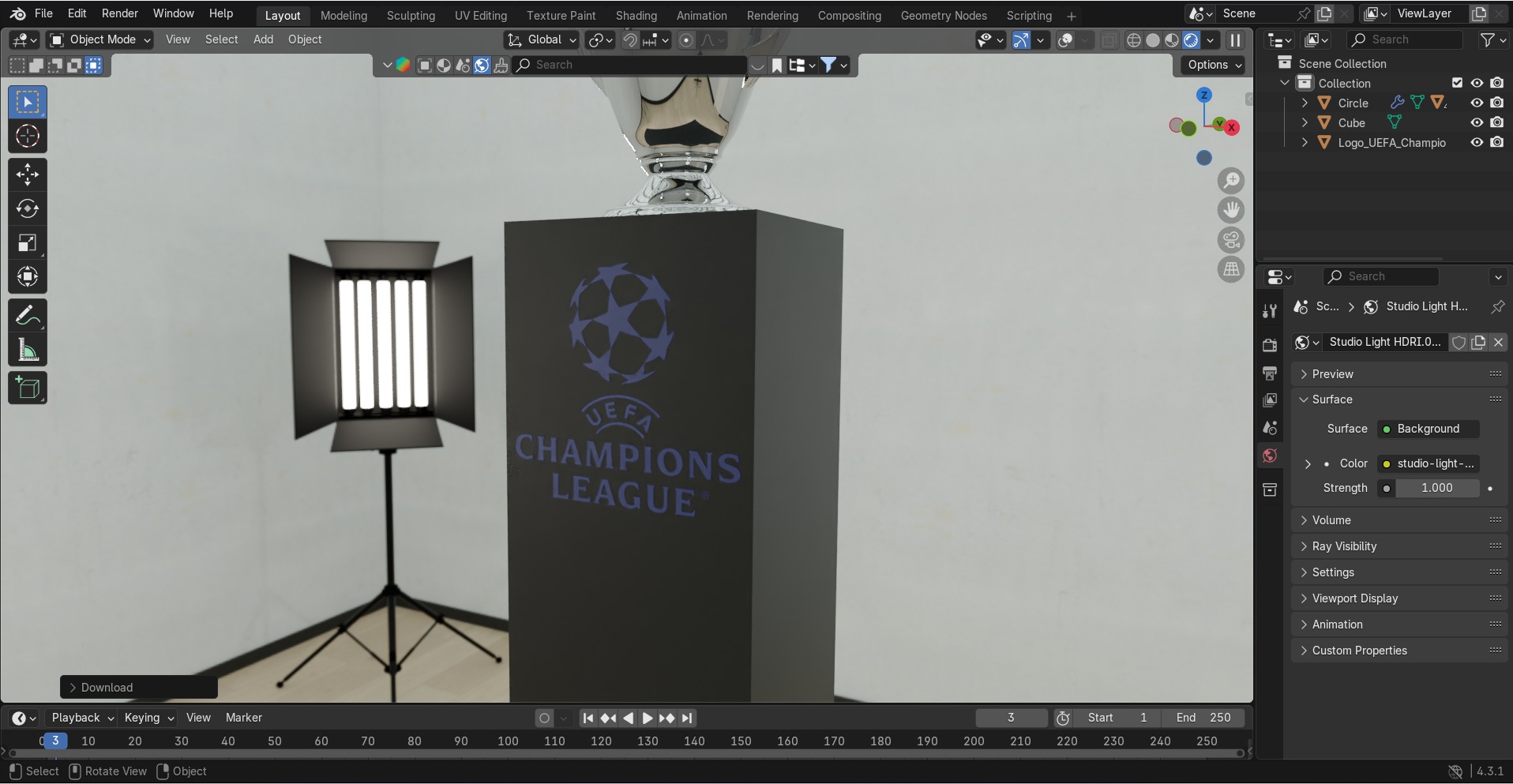Open the Render menu

click(x=120, y=13)
